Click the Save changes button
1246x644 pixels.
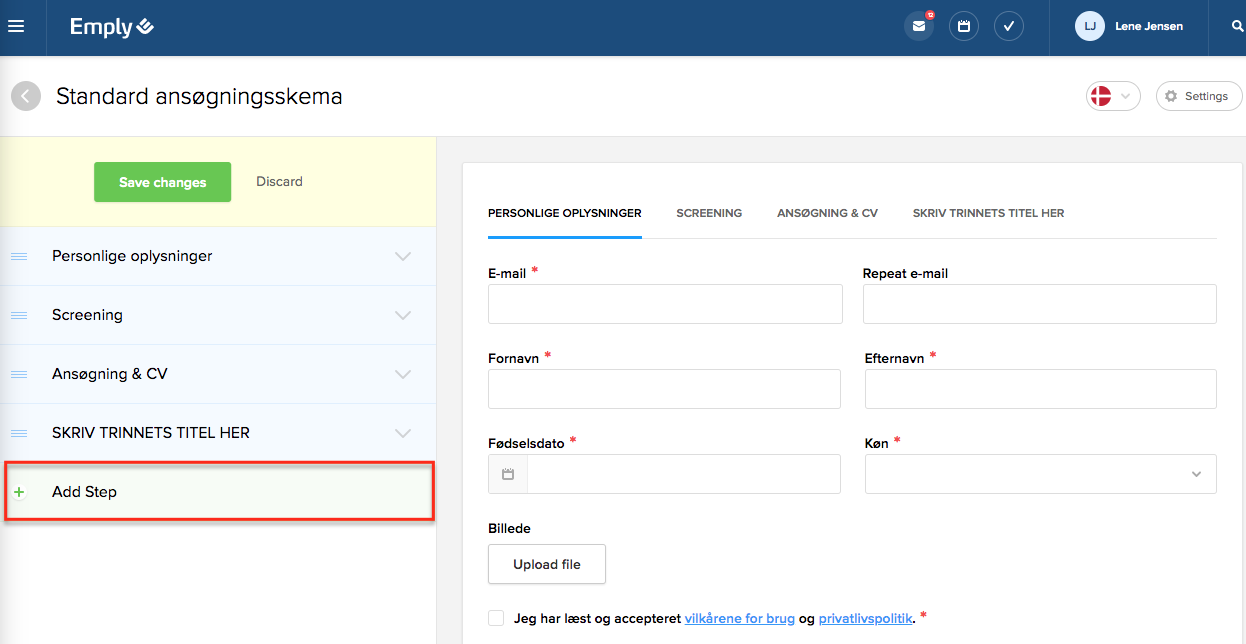162,182
